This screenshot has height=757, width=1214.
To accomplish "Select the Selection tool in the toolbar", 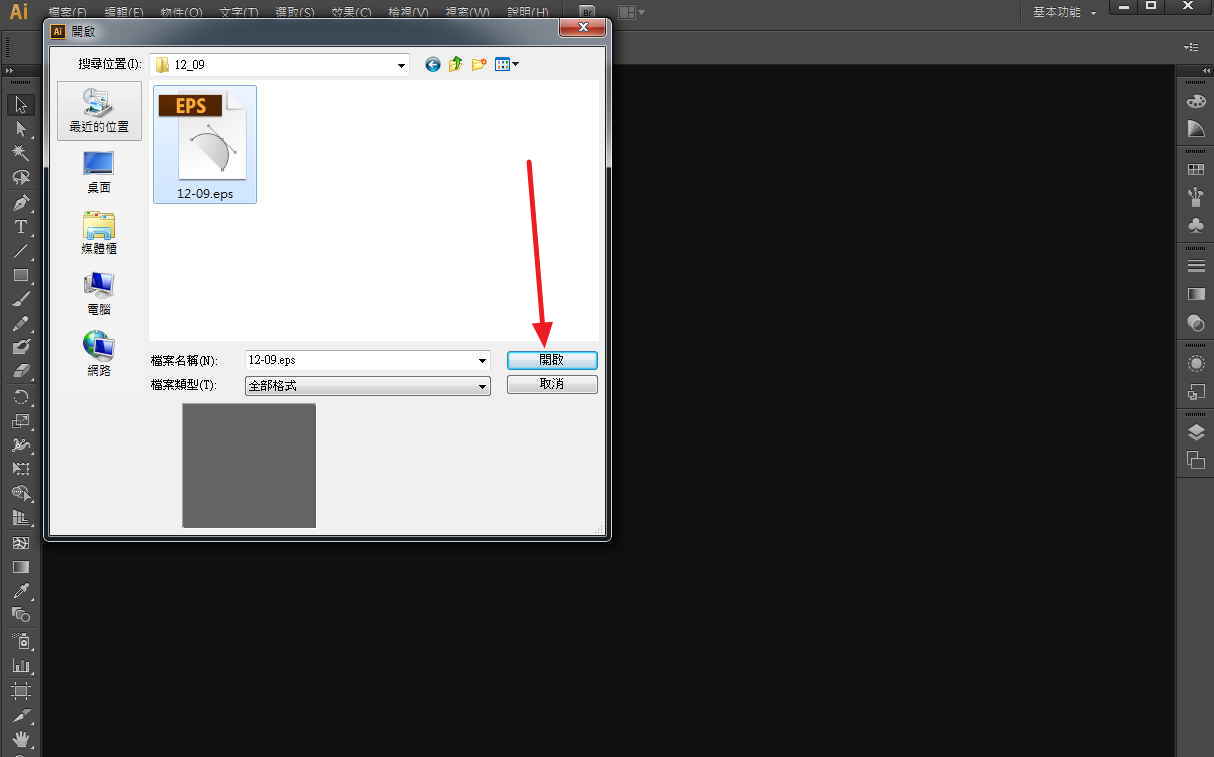I will coord(20,105).
